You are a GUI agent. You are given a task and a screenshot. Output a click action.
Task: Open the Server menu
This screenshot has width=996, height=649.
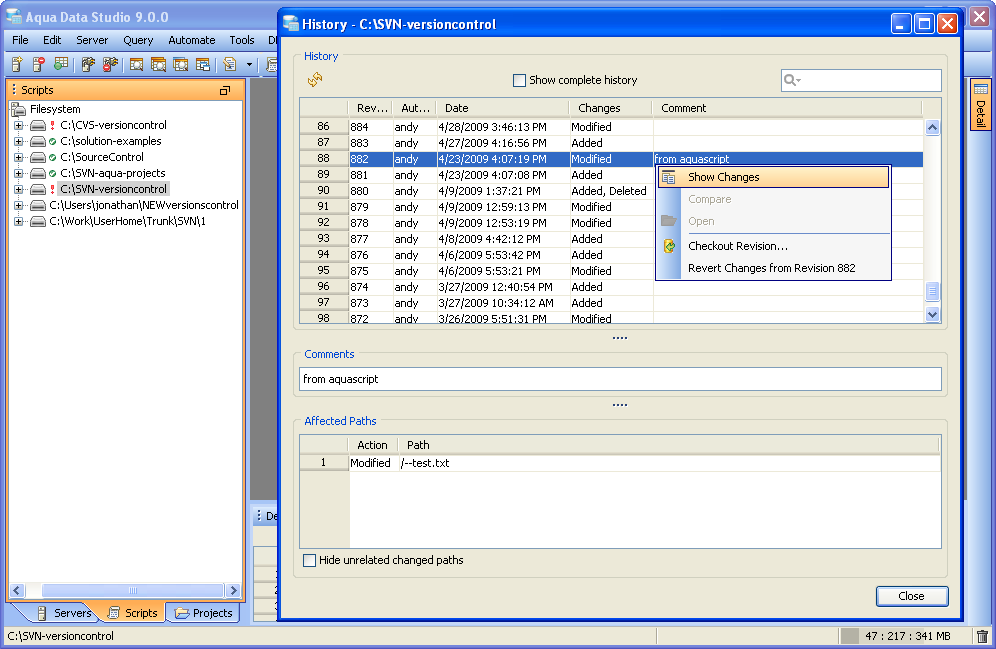(x=92, y=40)
